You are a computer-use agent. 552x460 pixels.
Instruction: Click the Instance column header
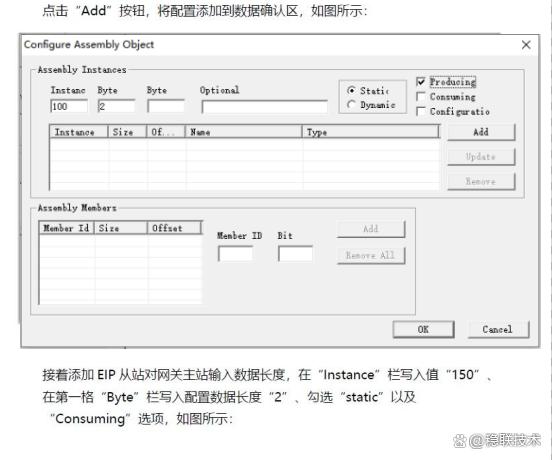(79, 132)
